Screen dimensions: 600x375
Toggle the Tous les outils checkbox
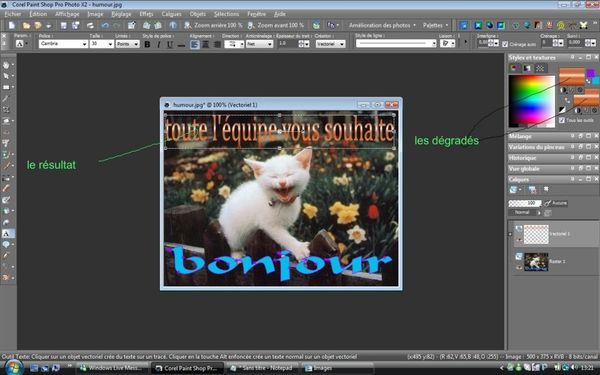coord(562,120)
